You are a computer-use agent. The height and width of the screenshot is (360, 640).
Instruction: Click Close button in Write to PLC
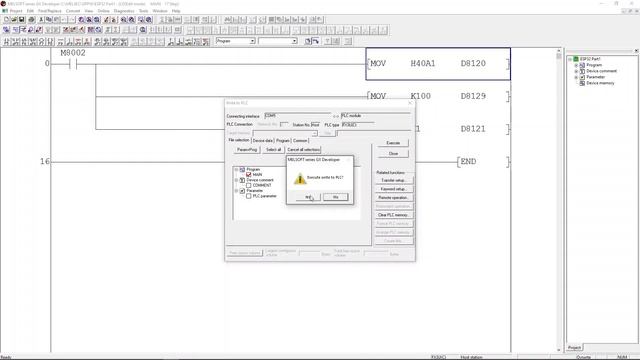point(393,154)
